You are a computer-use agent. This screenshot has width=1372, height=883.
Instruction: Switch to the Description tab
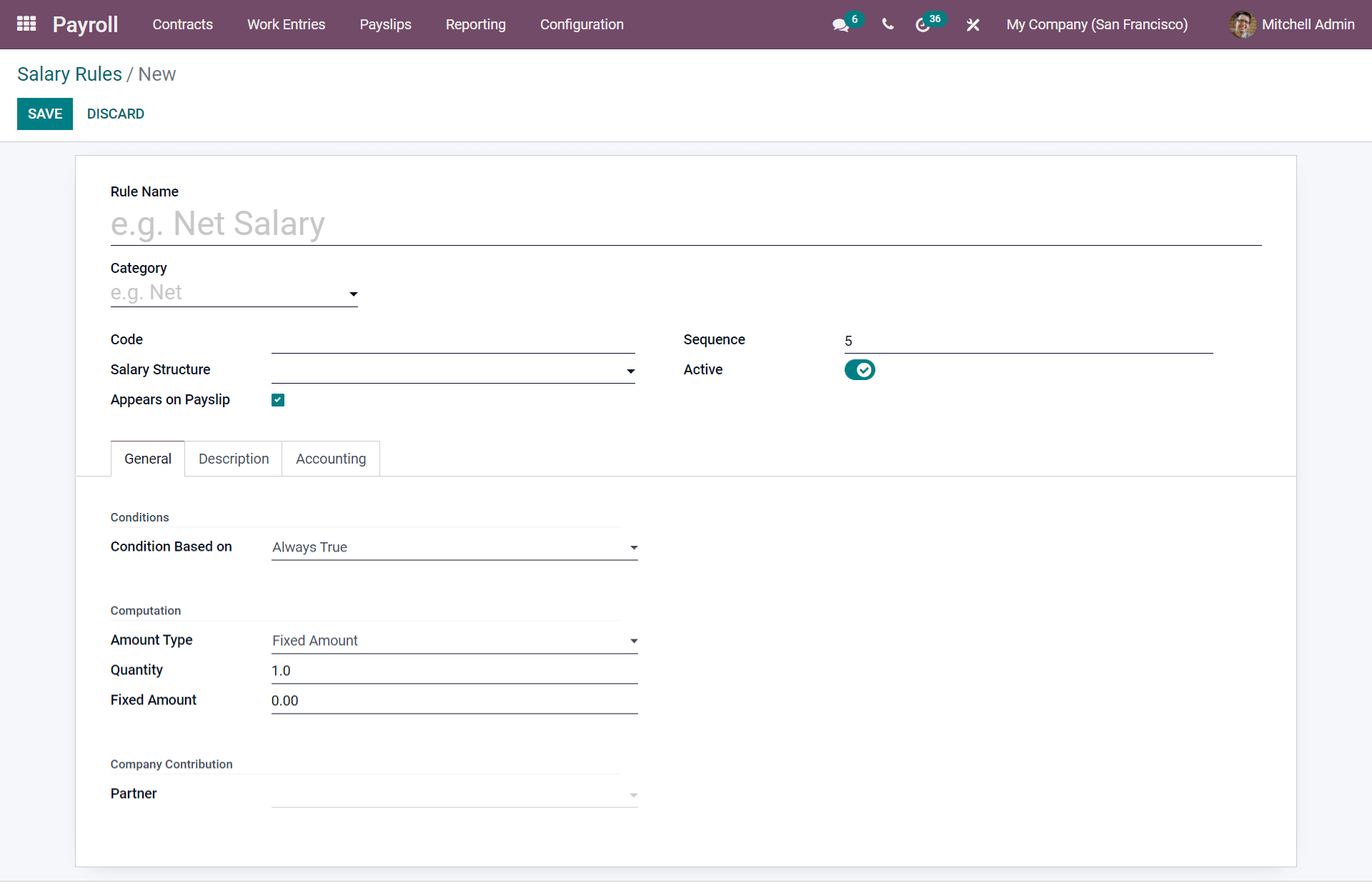[x=233, y=458]
